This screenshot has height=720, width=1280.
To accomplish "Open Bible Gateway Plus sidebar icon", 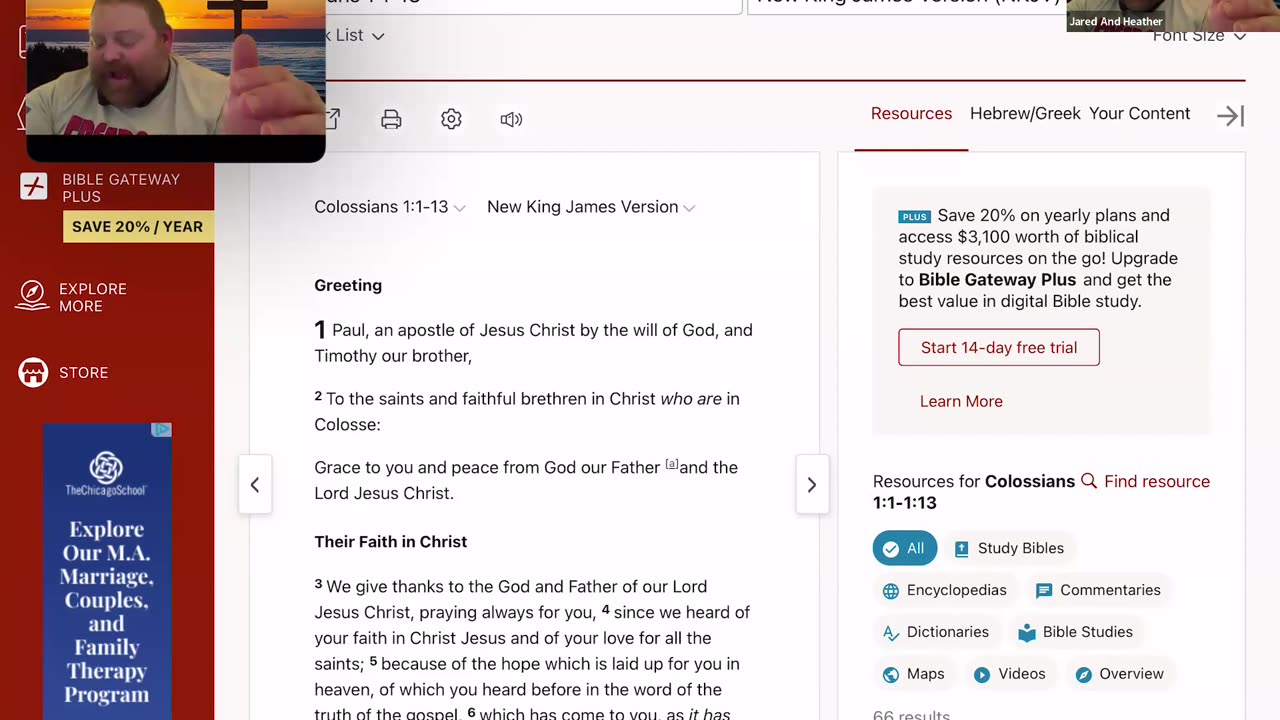I will 34,187.
